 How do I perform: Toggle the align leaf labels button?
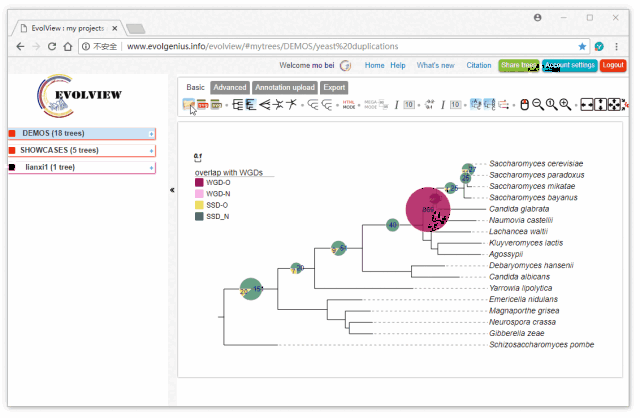pyautogui.click(x=489, y=105)
